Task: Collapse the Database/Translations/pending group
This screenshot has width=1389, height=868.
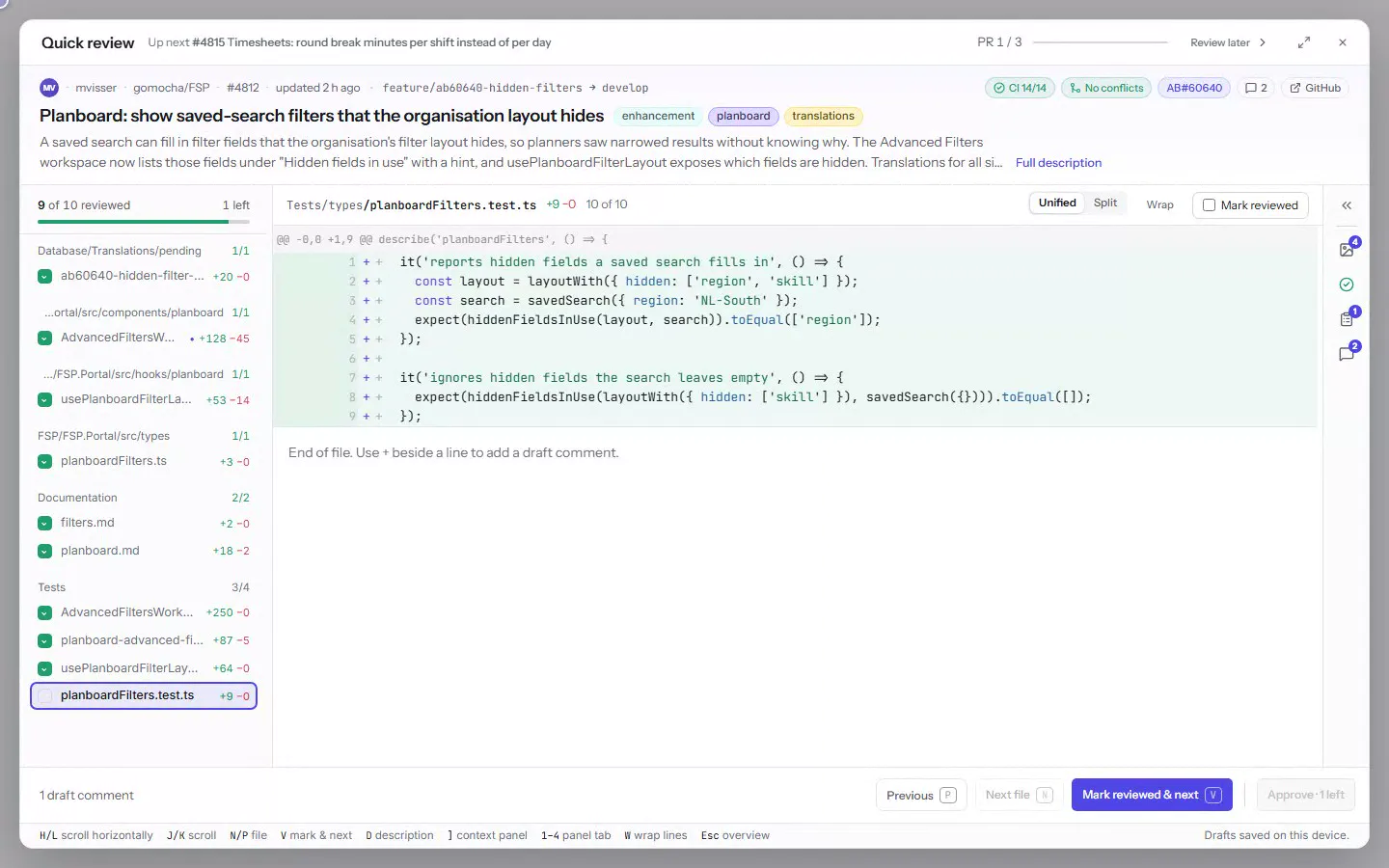Action: tap(143, 251)
